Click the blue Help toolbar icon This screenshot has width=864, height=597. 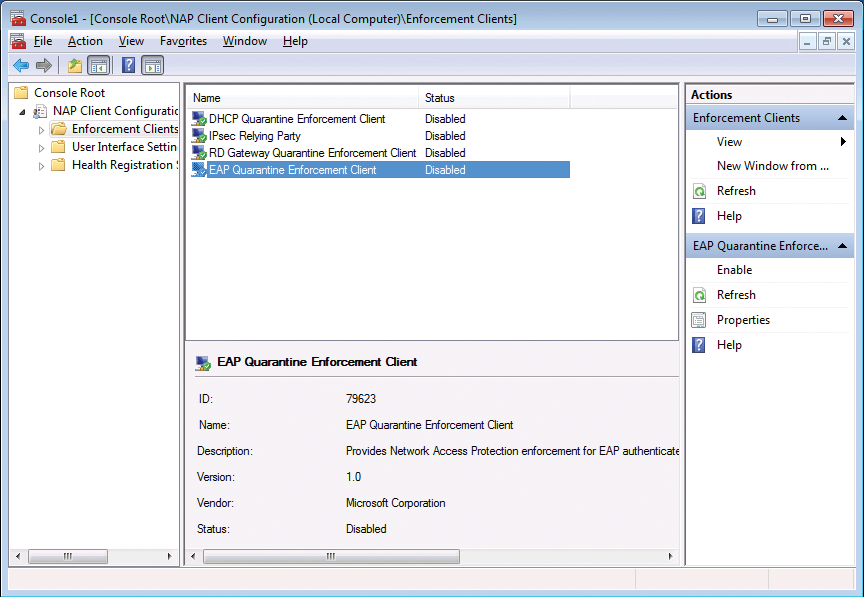click(128, 66)
